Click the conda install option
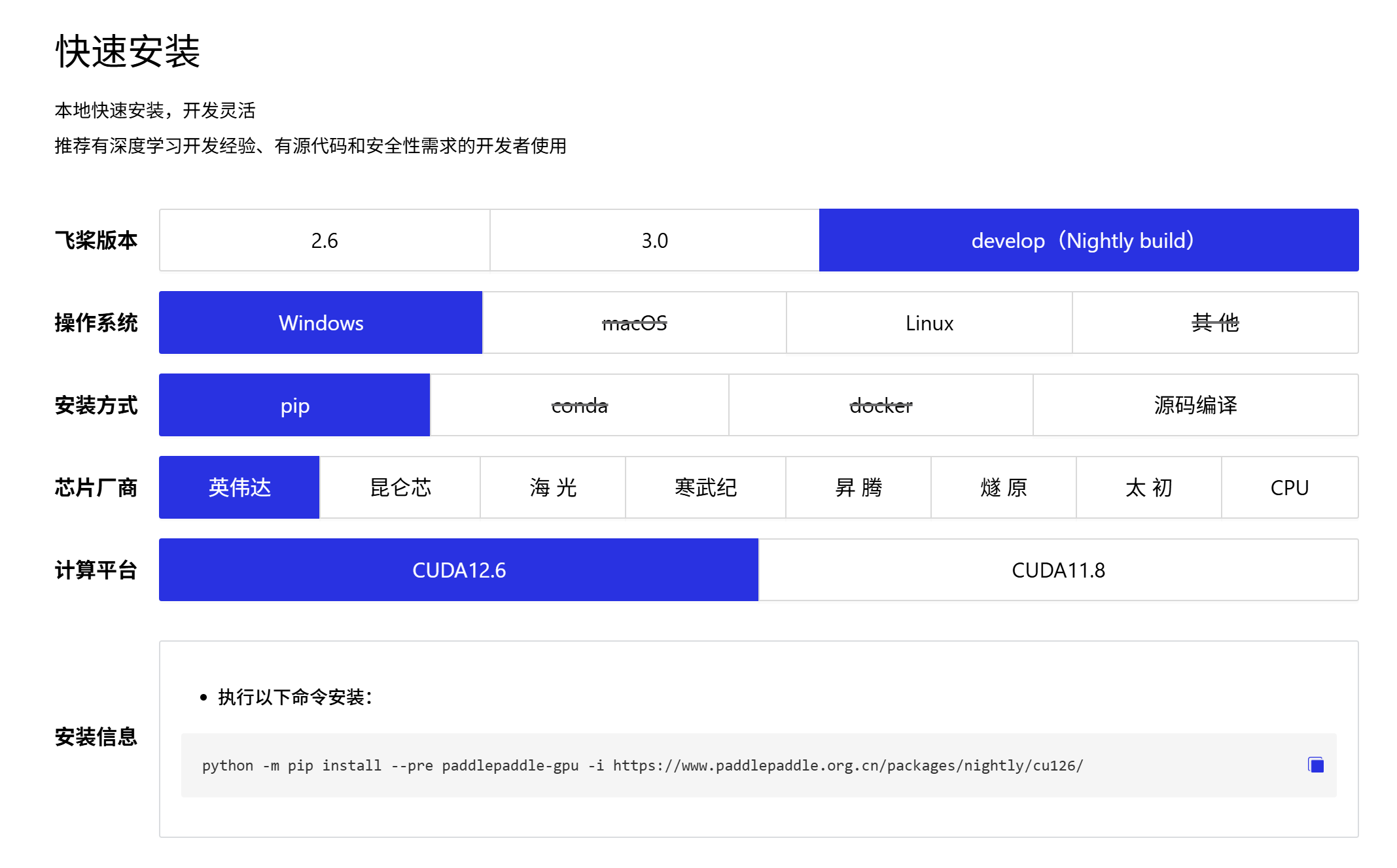Screen dimensions: 1397x868 (579, 405)
